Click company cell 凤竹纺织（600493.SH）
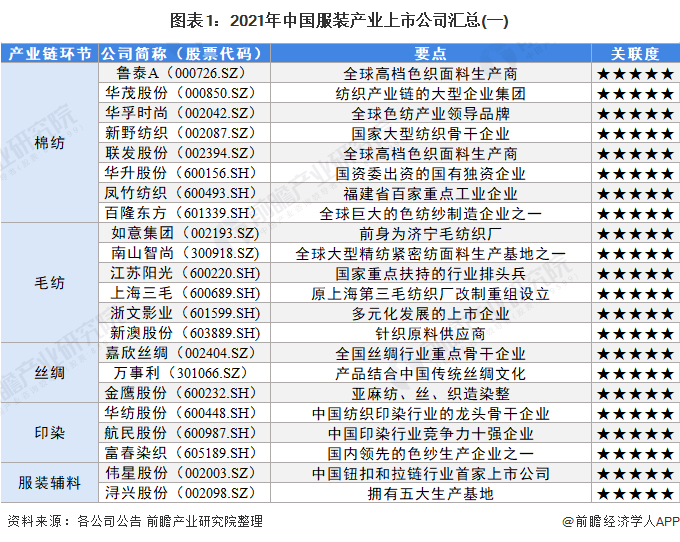 click(184, 193)
